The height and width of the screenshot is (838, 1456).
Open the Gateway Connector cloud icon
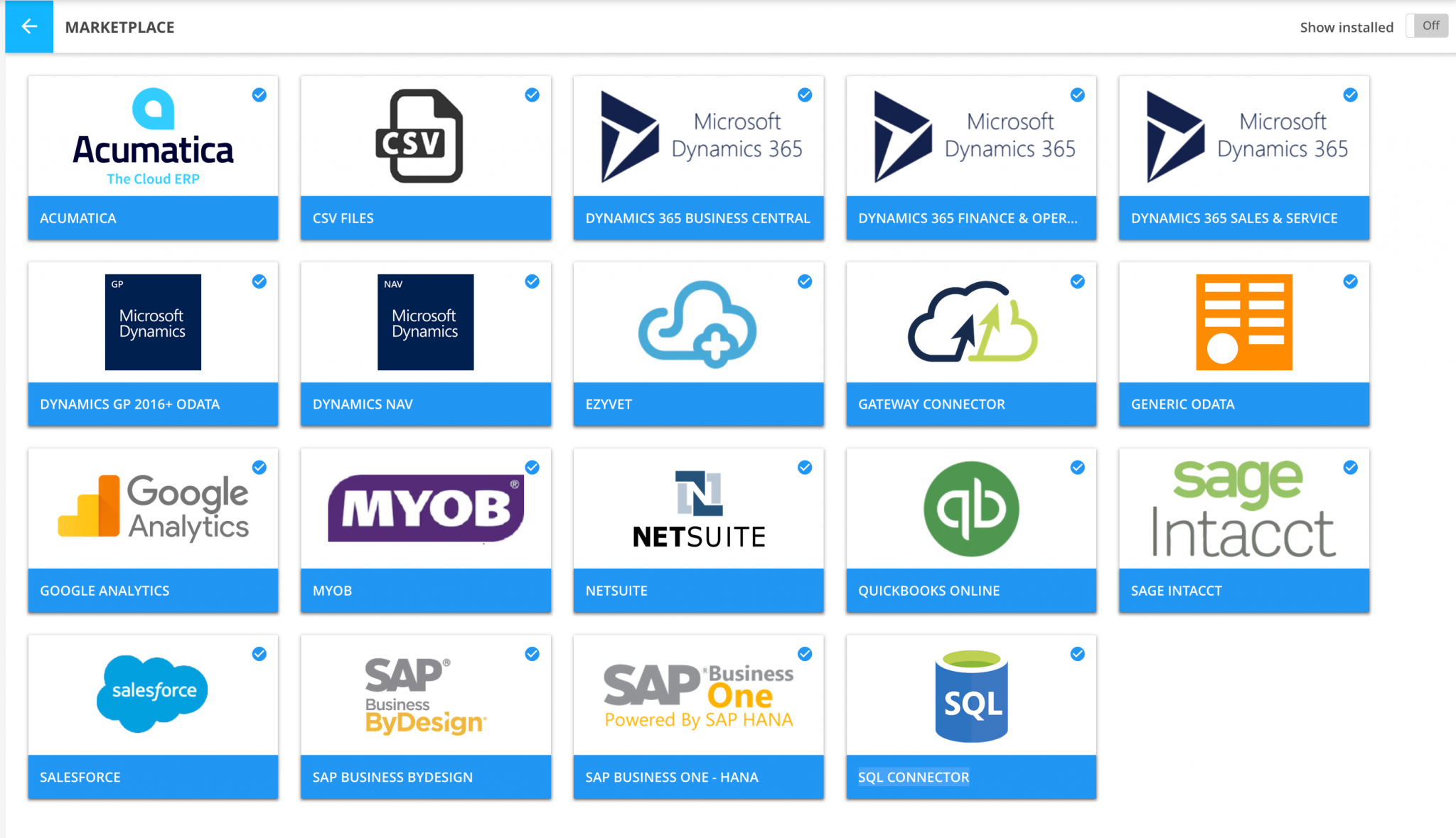[972, 322]
